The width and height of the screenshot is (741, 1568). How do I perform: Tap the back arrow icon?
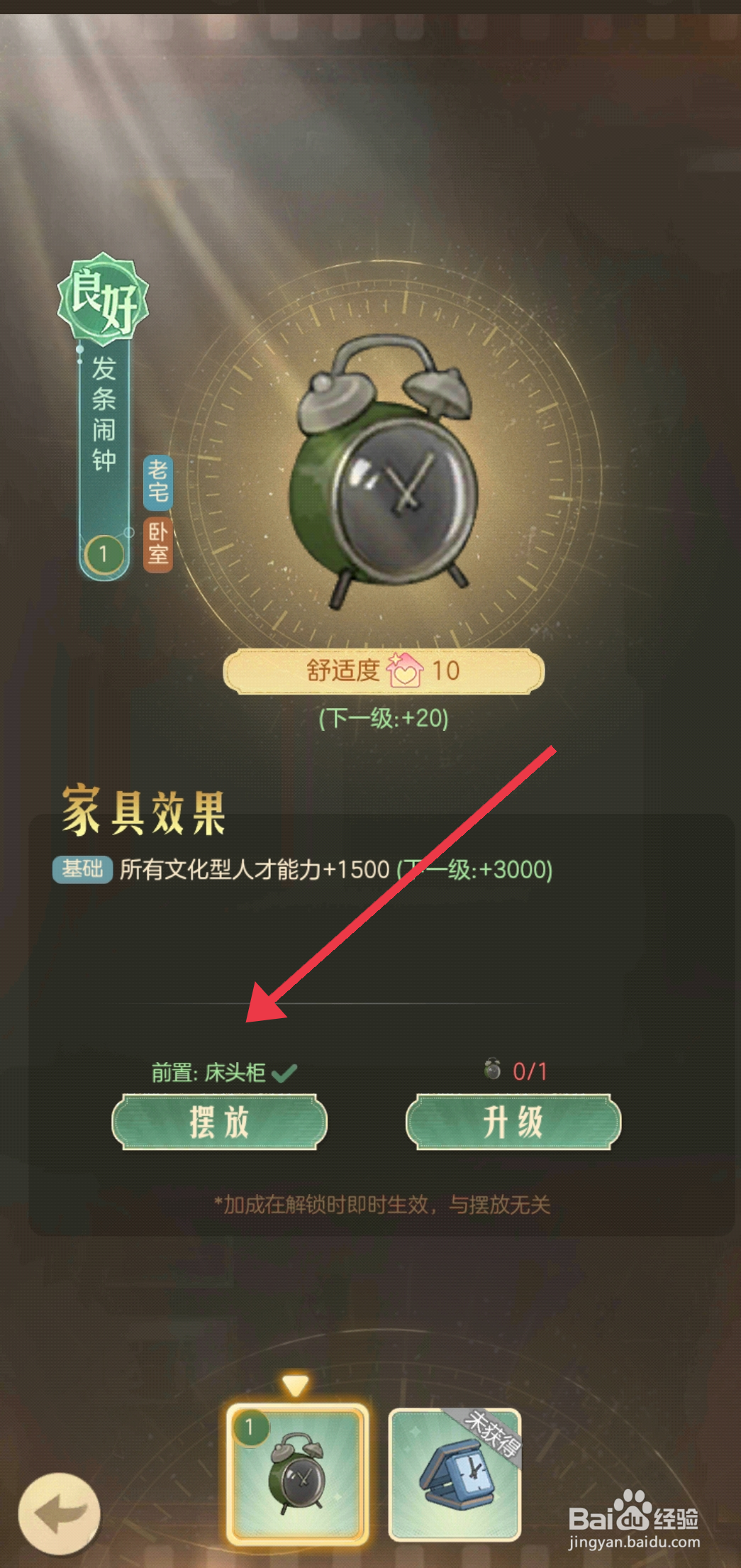(59, 1512)
